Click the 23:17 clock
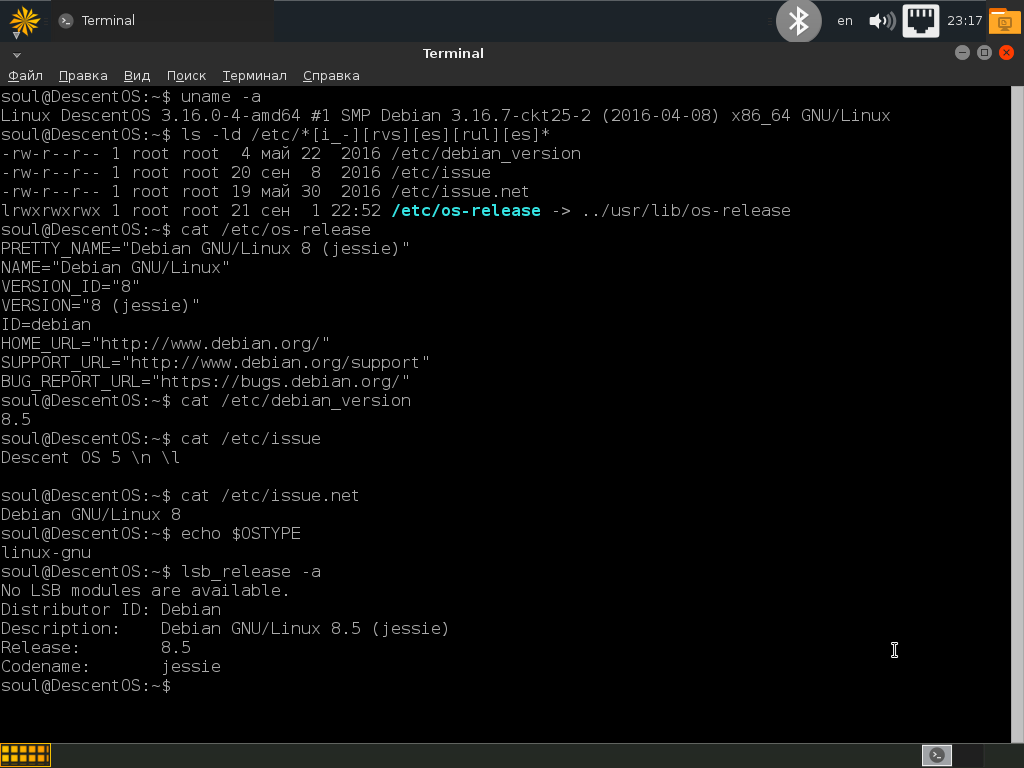 click(x=965, y=21)
